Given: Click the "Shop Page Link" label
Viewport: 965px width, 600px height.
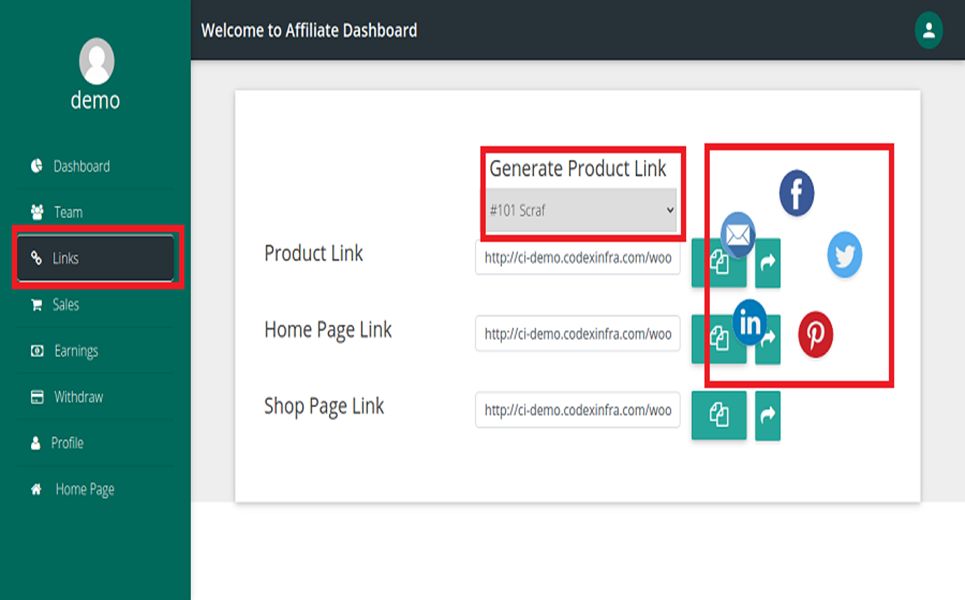Looking at the screenshot, I should pyautogui.click(x=324, y=407).
